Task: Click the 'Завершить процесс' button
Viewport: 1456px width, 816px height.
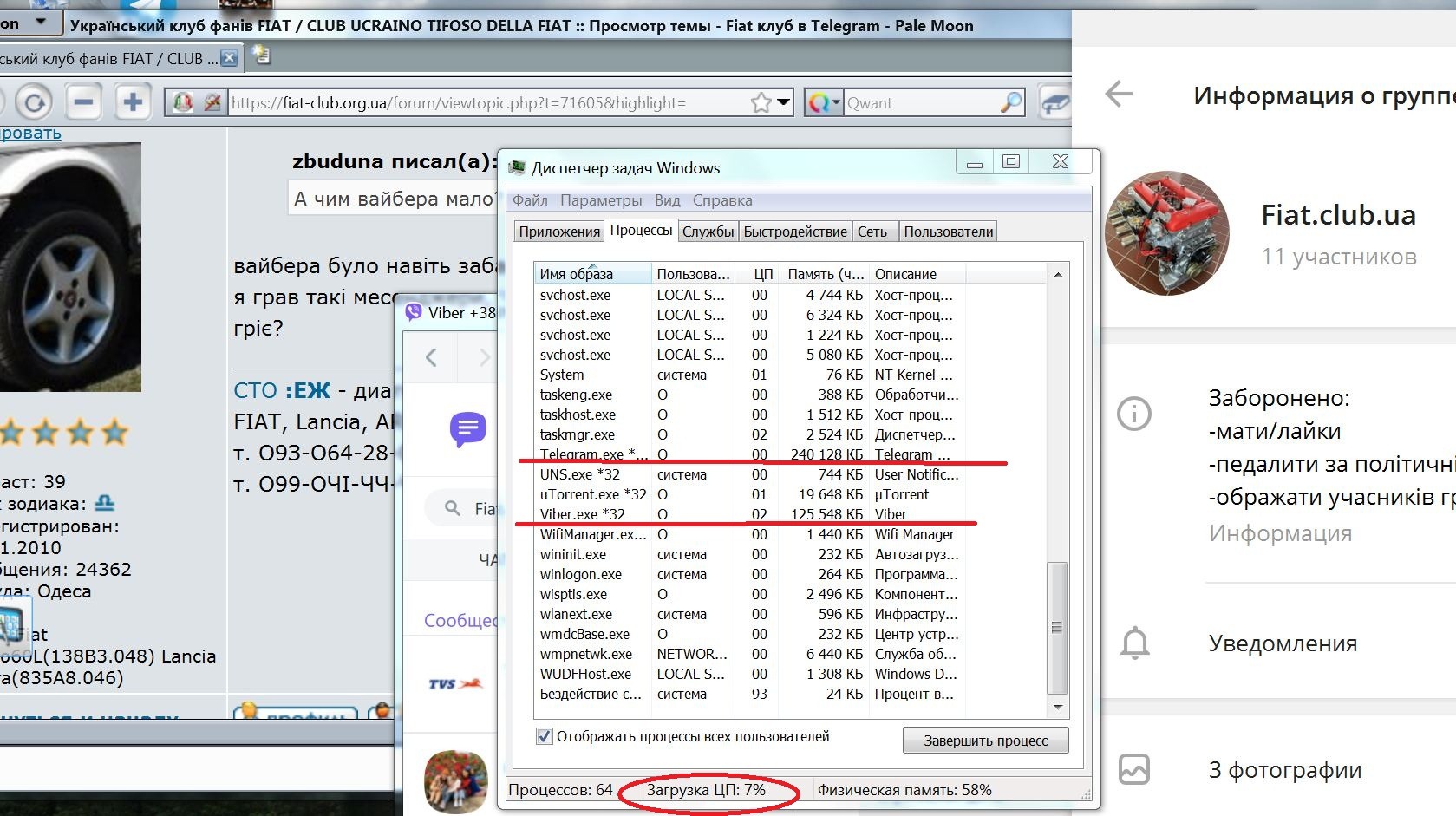Action: tap(985, 741)
